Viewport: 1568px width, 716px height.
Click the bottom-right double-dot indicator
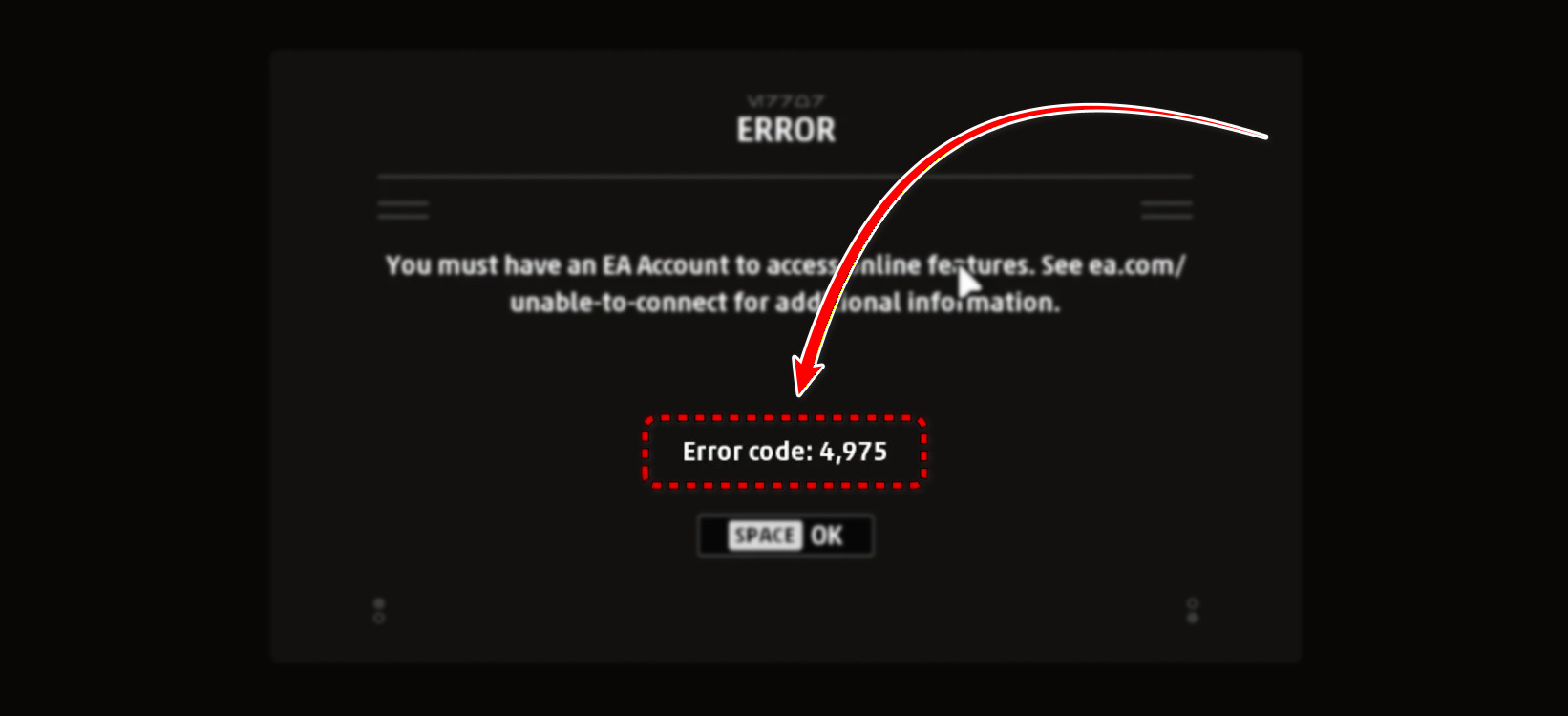point(1192,611)
